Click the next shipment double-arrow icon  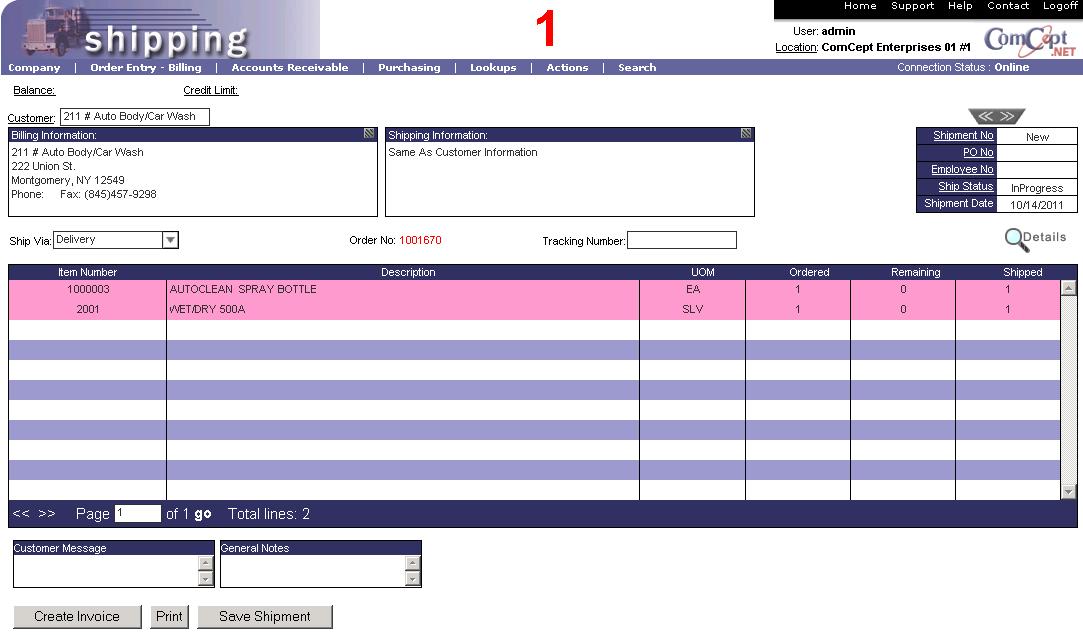(x=1007, y=117)
